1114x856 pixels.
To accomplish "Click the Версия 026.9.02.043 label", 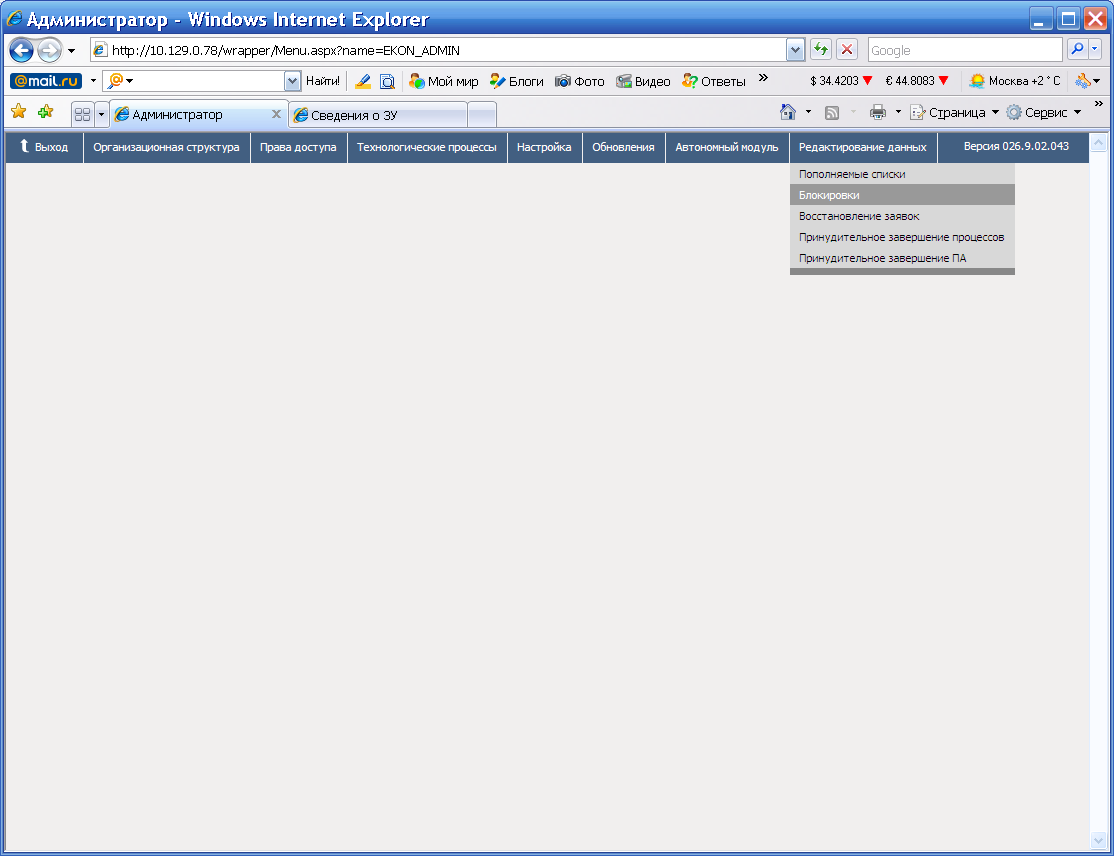I will [x=1016, y=146].
